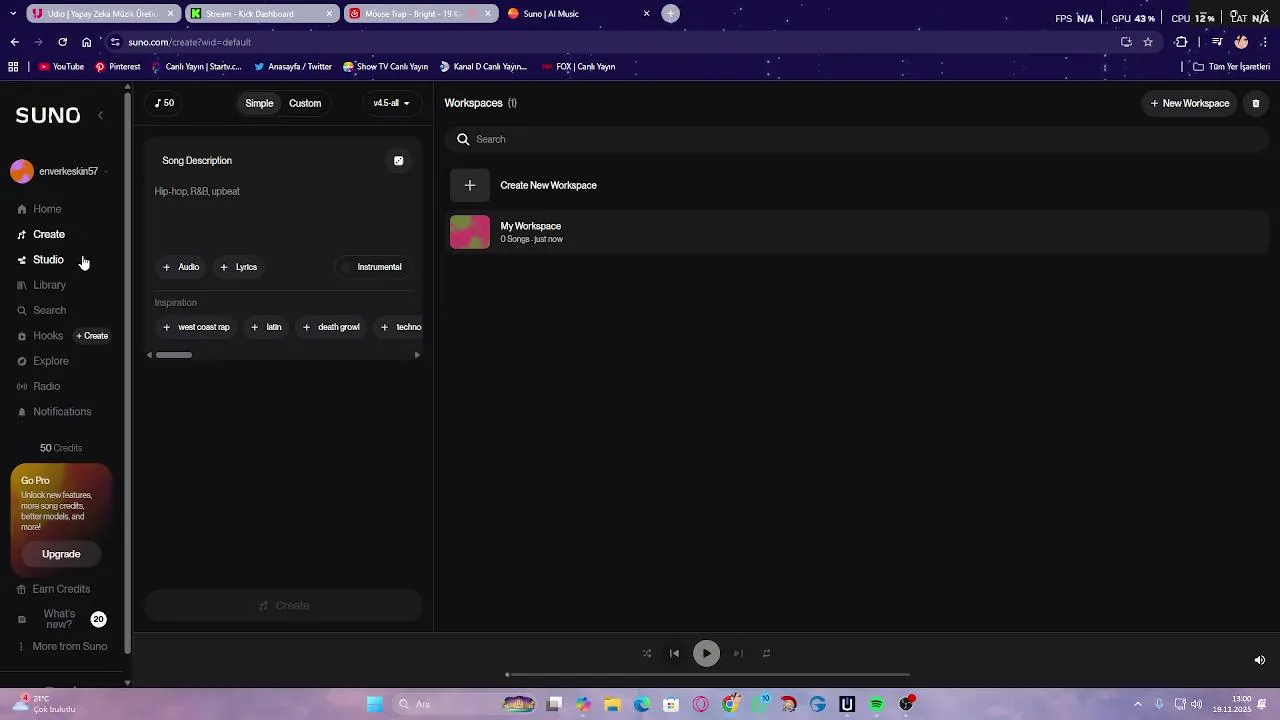The image size is (1280, 720).
Task: Show hidden system tray icons
Action: (1137, 705)
